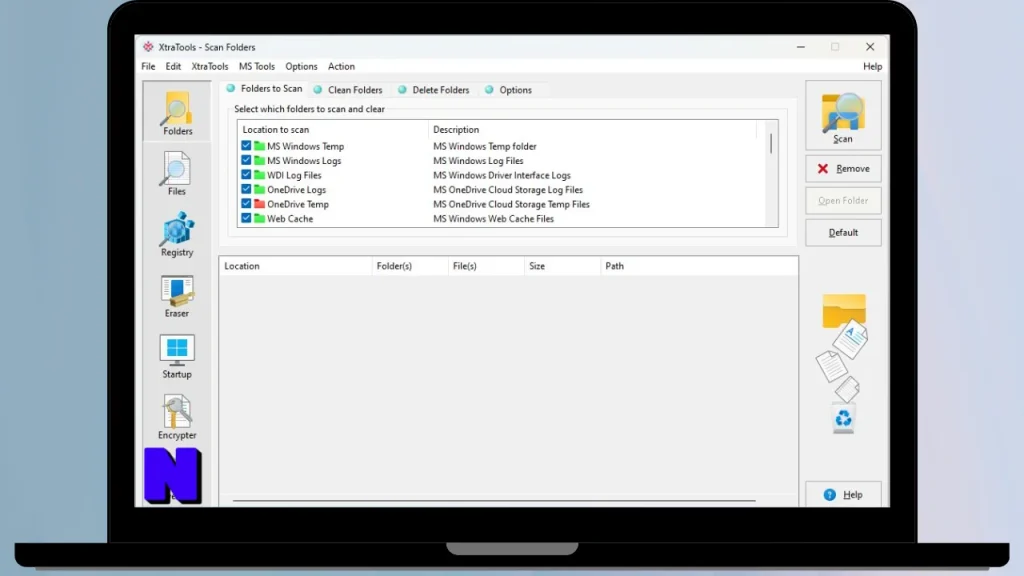
Task: Select MS Windows Driver Interface Logs text
Action: (502, 175)
